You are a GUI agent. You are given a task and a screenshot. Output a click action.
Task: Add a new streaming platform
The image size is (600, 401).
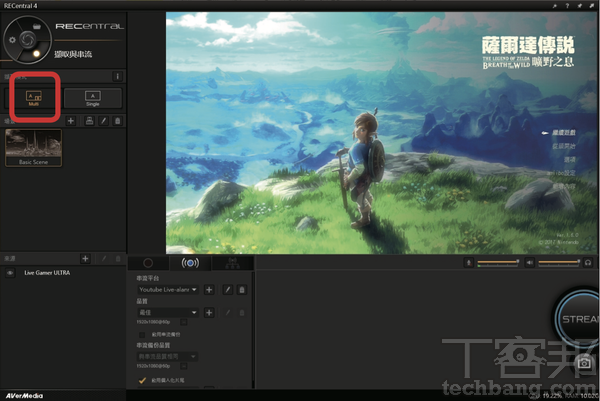tap(209, 289)
